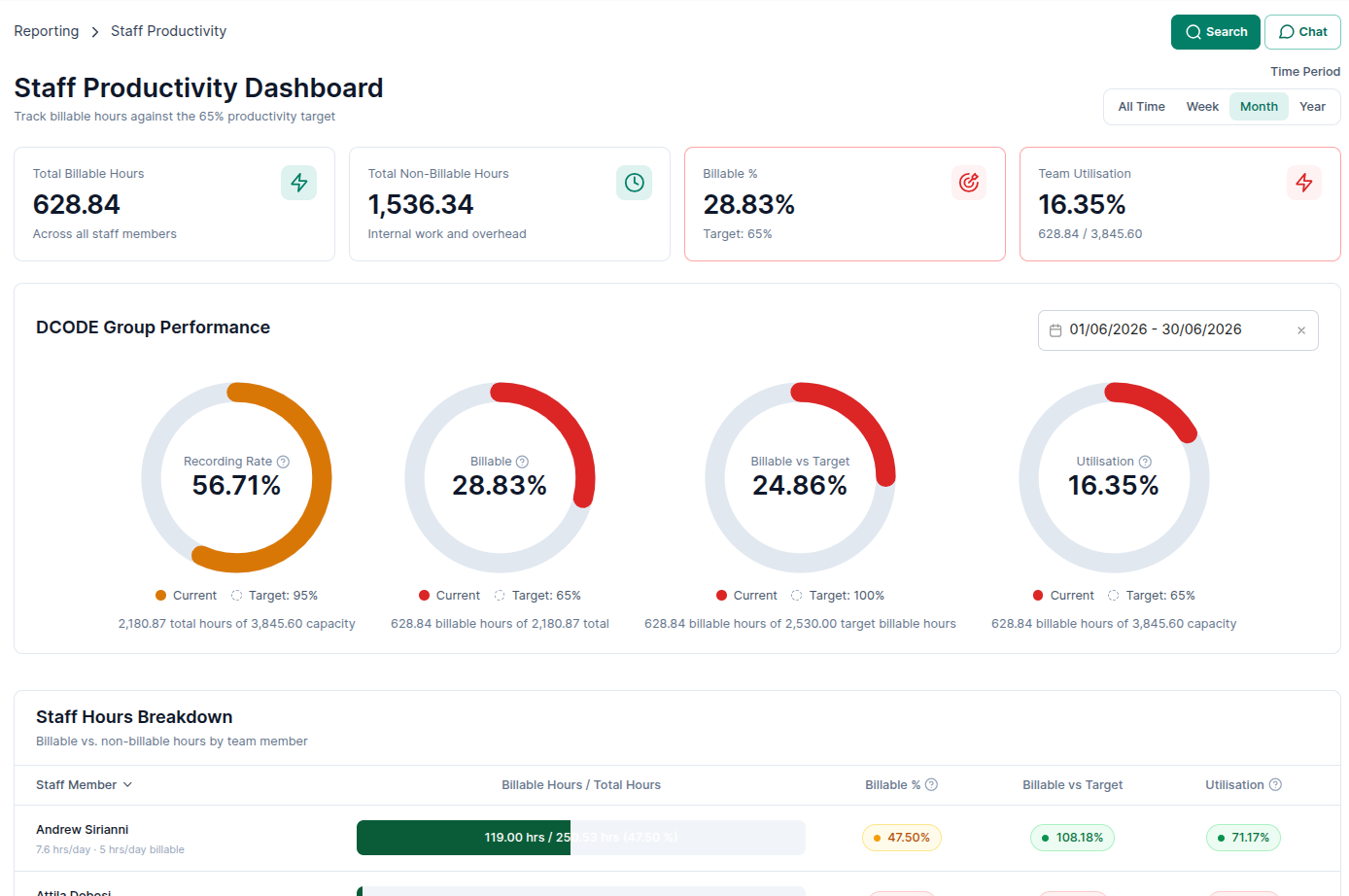
Task: Click the Andrew Sirianni staff name
Action: [x=83, y=830]
